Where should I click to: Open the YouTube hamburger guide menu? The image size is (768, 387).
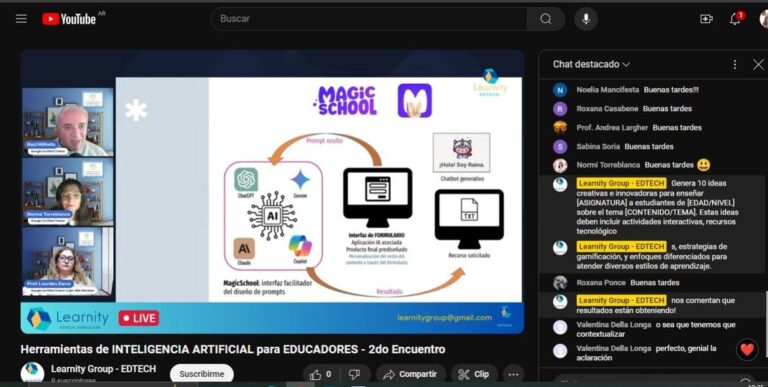point(21,19)
